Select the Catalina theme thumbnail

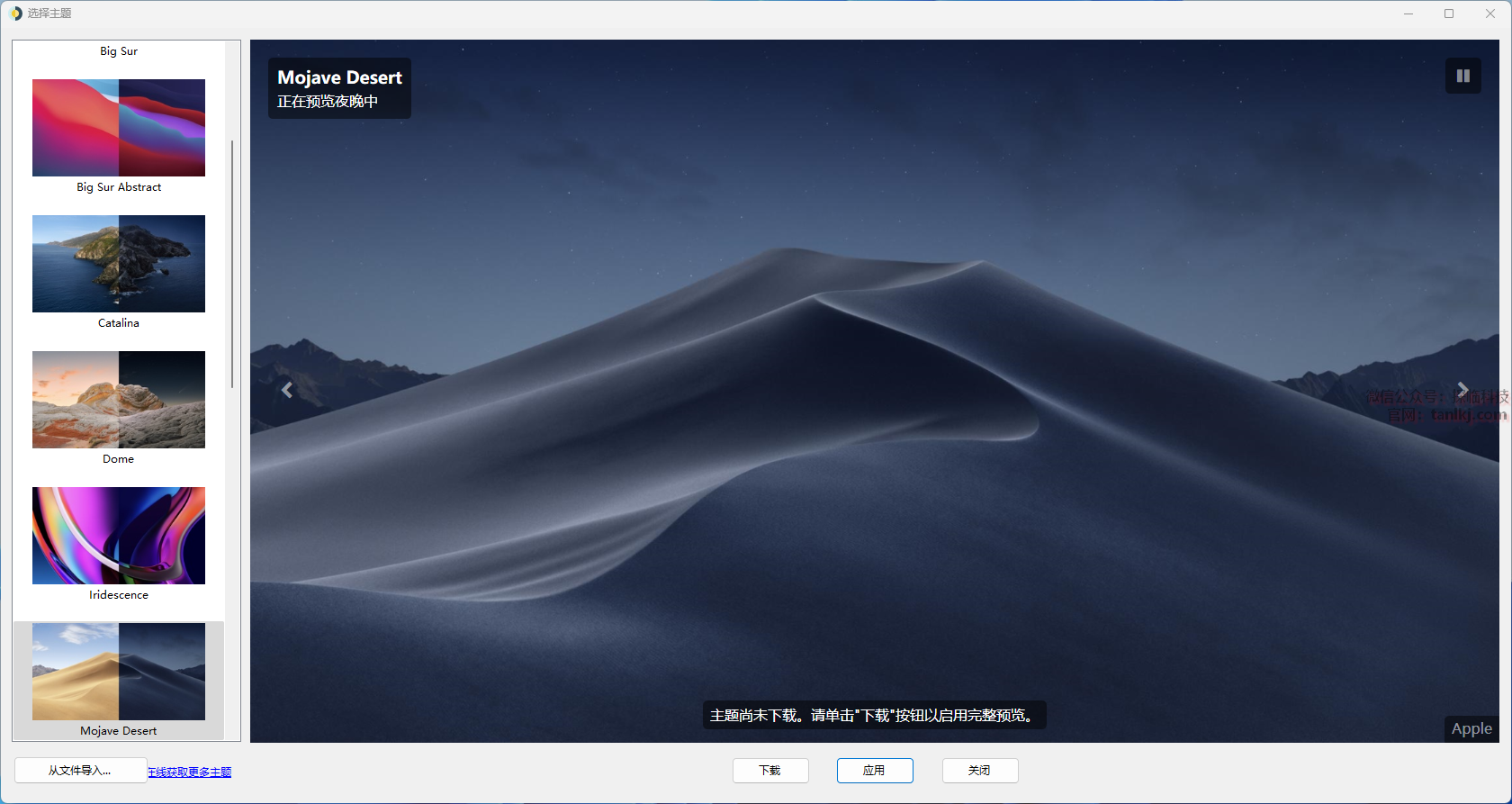tap(119, 264)
